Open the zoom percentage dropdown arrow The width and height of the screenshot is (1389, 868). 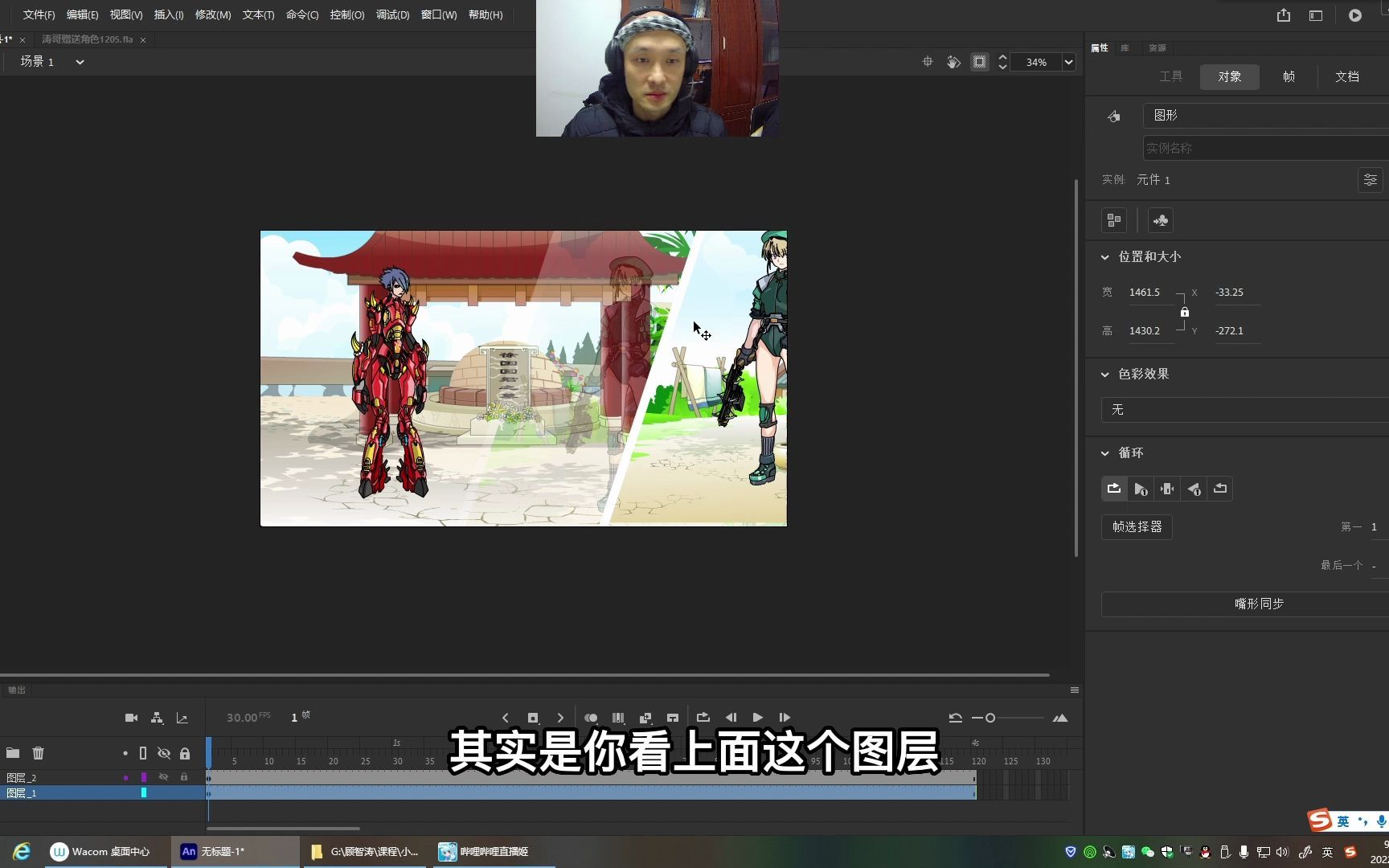(x=1068, y=62)
